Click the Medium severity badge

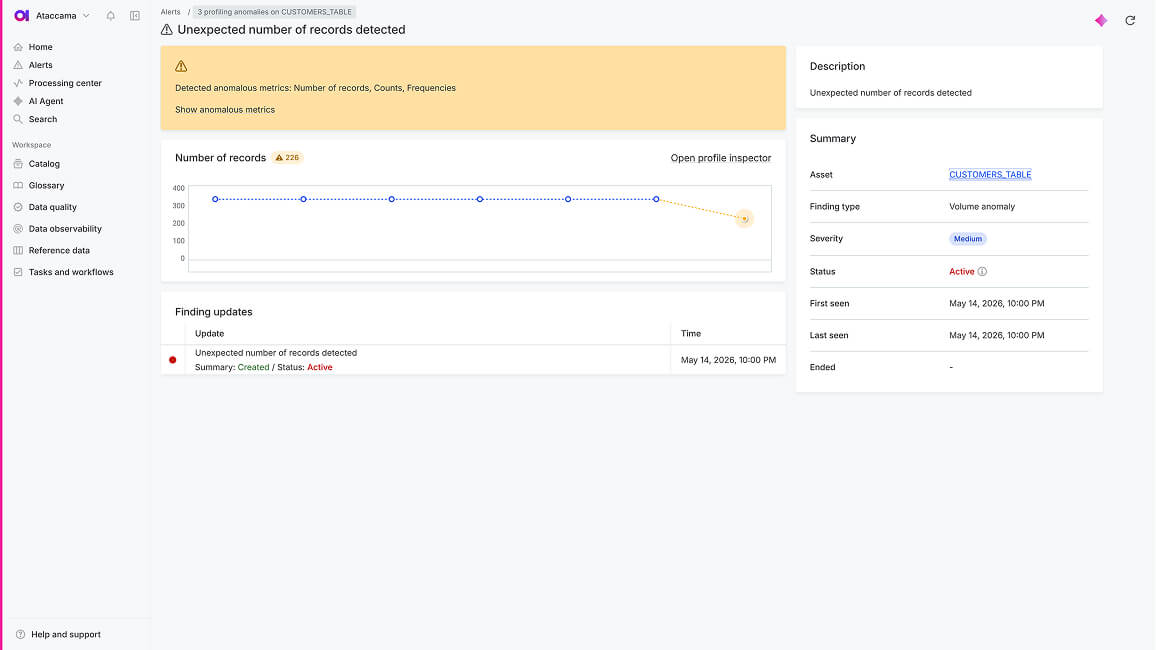[x=967, y=239]
